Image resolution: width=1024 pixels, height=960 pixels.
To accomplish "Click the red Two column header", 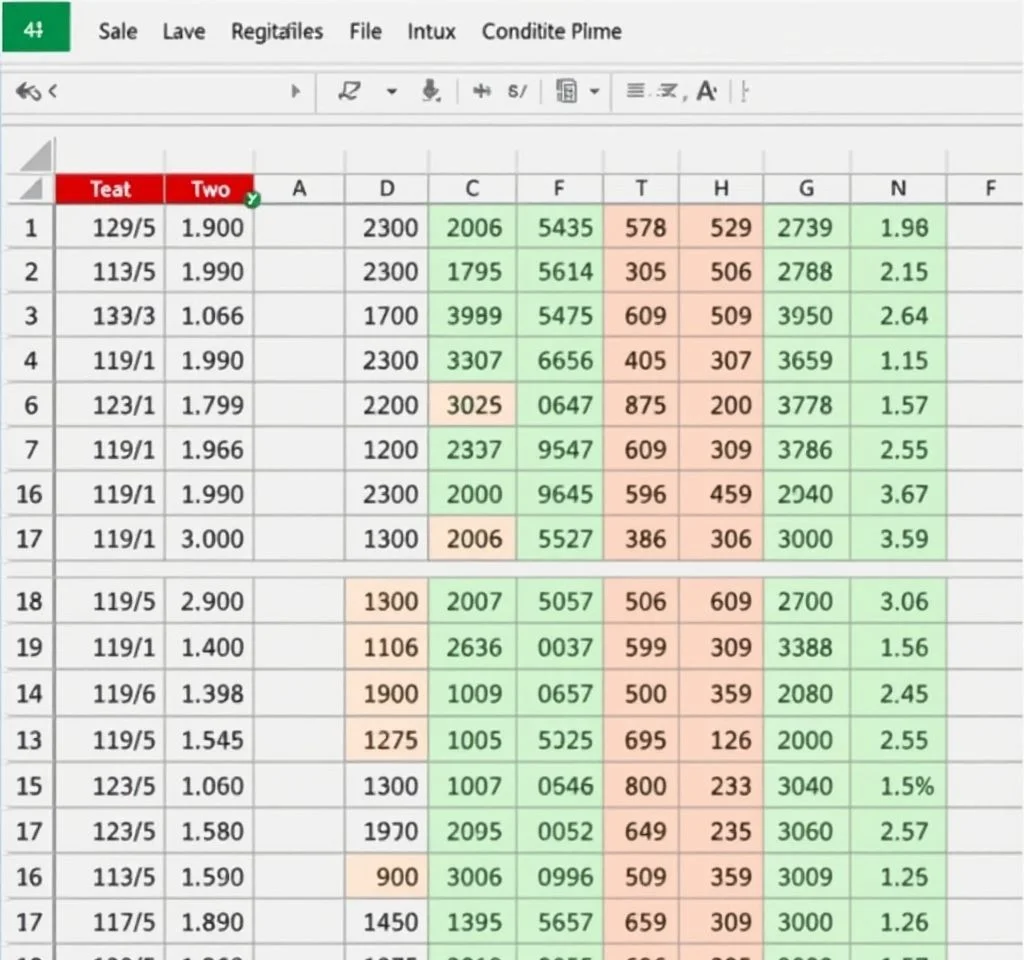I will pyautogui.click(x=208, y=189).
